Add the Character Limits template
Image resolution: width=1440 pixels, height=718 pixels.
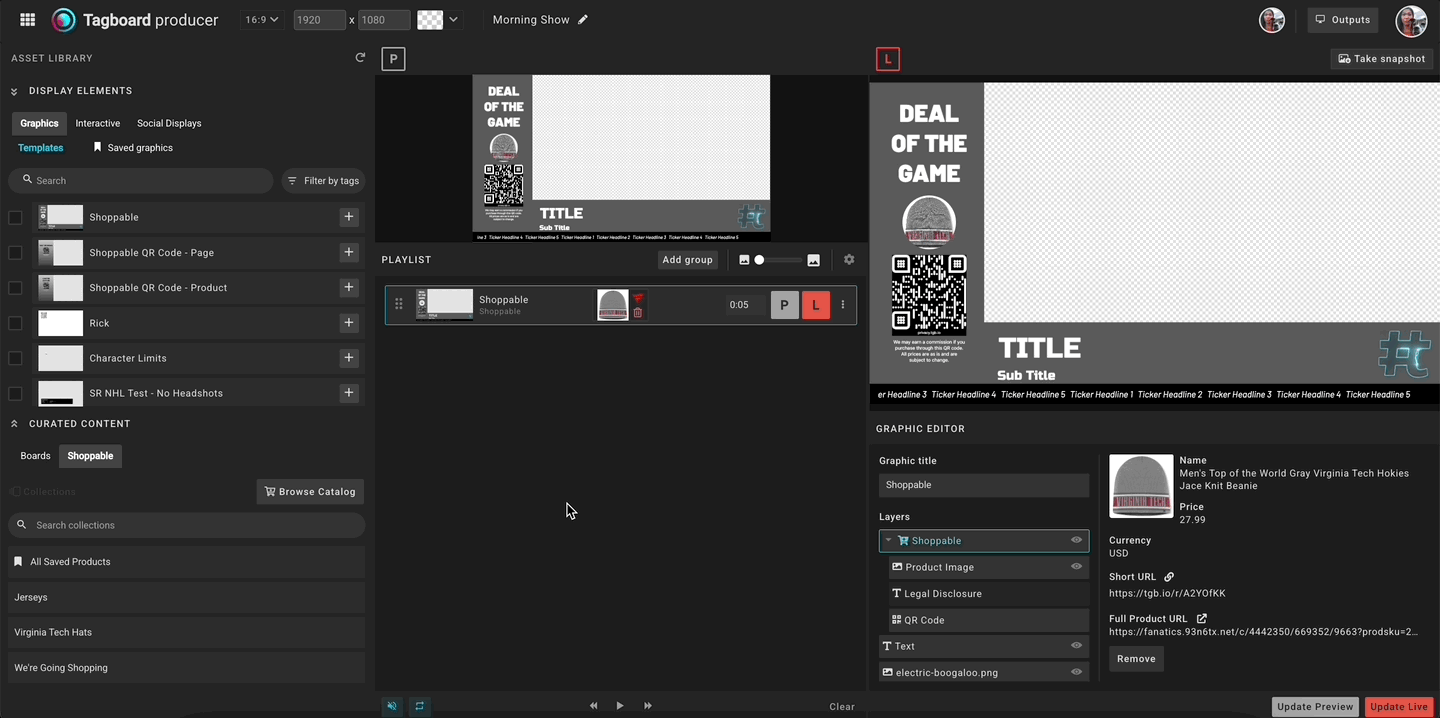pyautogui.click(x=348, y=358)
